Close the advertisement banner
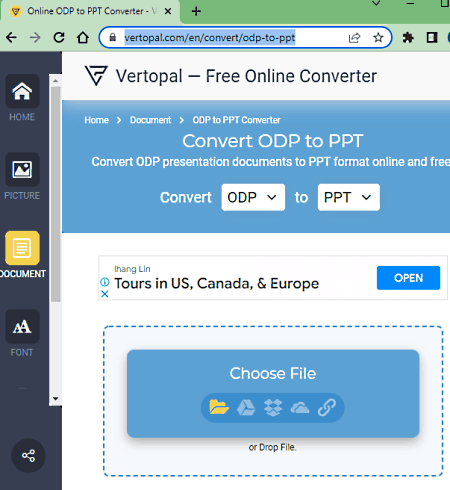This screenshot has width=450, height=490. 105,294
